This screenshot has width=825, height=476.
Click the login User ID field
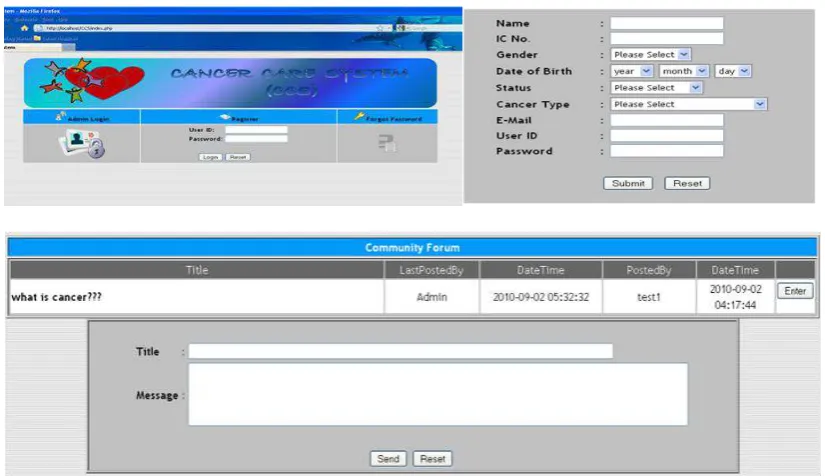[x=256, y=129]
